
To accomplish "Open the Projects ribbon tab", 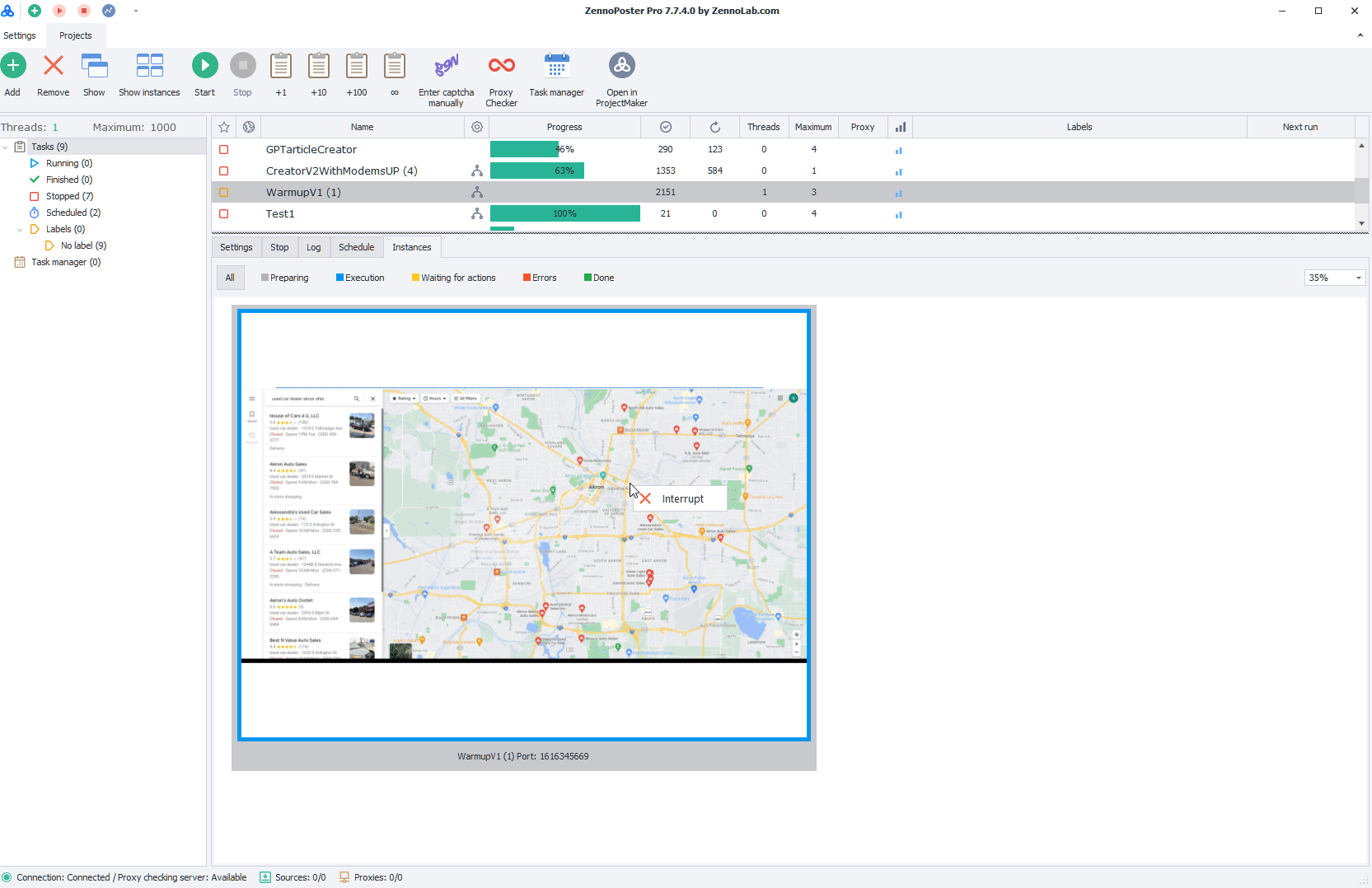I will click(76, 35).
